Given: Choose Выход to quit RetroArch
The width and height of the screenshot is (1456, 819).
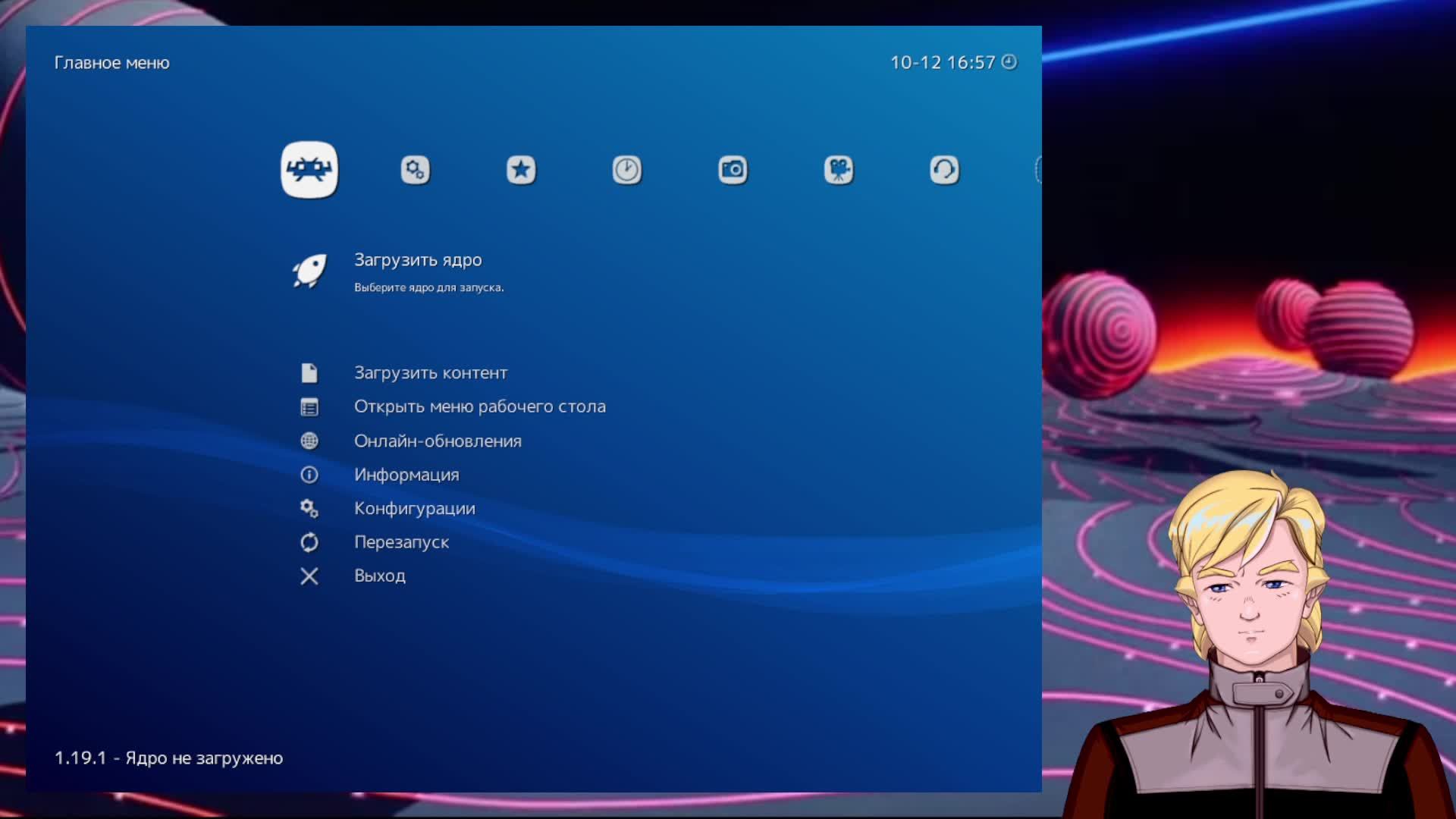Looking at the screenshot, I should pyautogui.click(x=379, y=576).
